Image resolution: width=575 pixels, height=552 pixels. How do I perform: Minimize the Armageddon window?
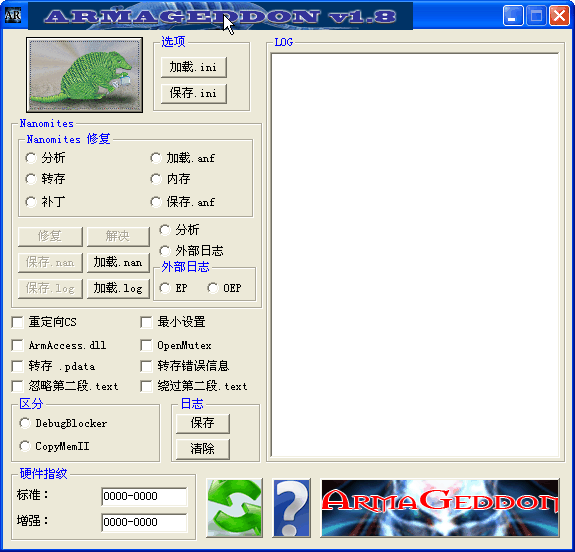[513, 16]
